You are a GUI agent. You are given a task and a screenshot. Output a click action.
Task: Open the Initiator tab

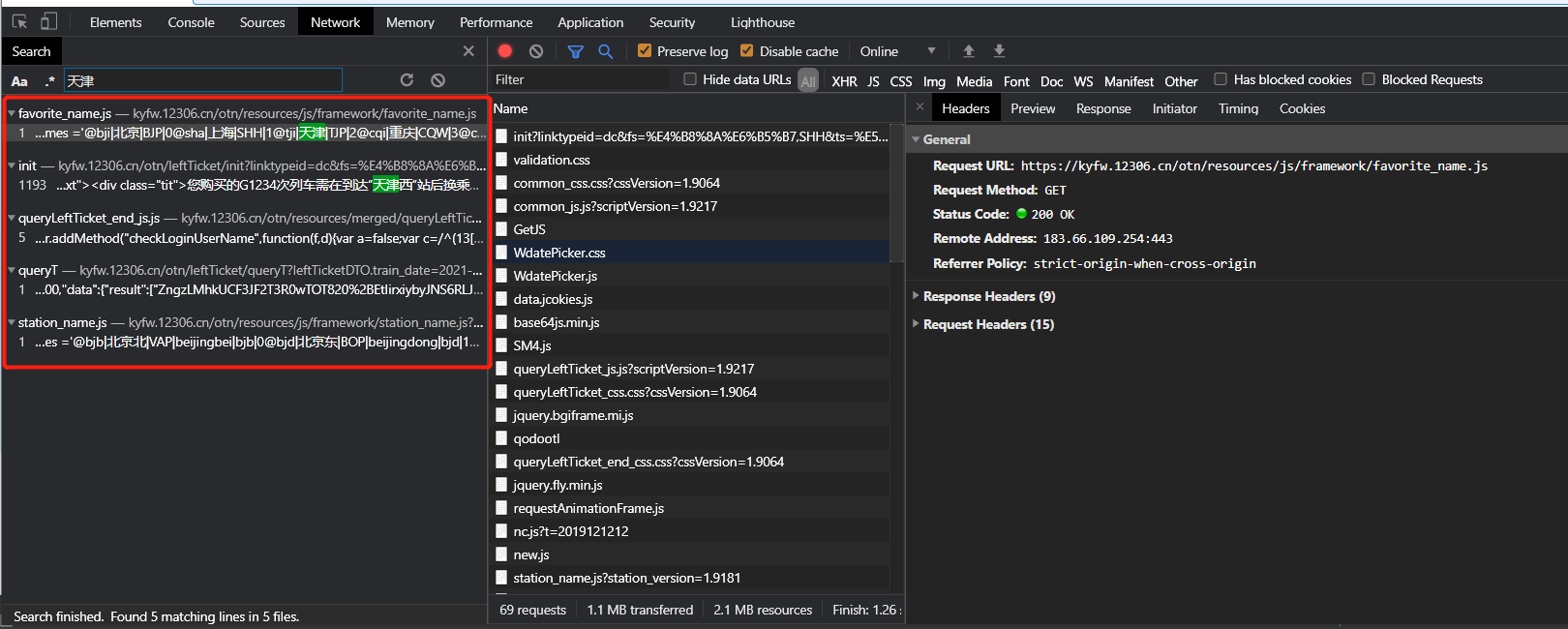(1175, 108)
